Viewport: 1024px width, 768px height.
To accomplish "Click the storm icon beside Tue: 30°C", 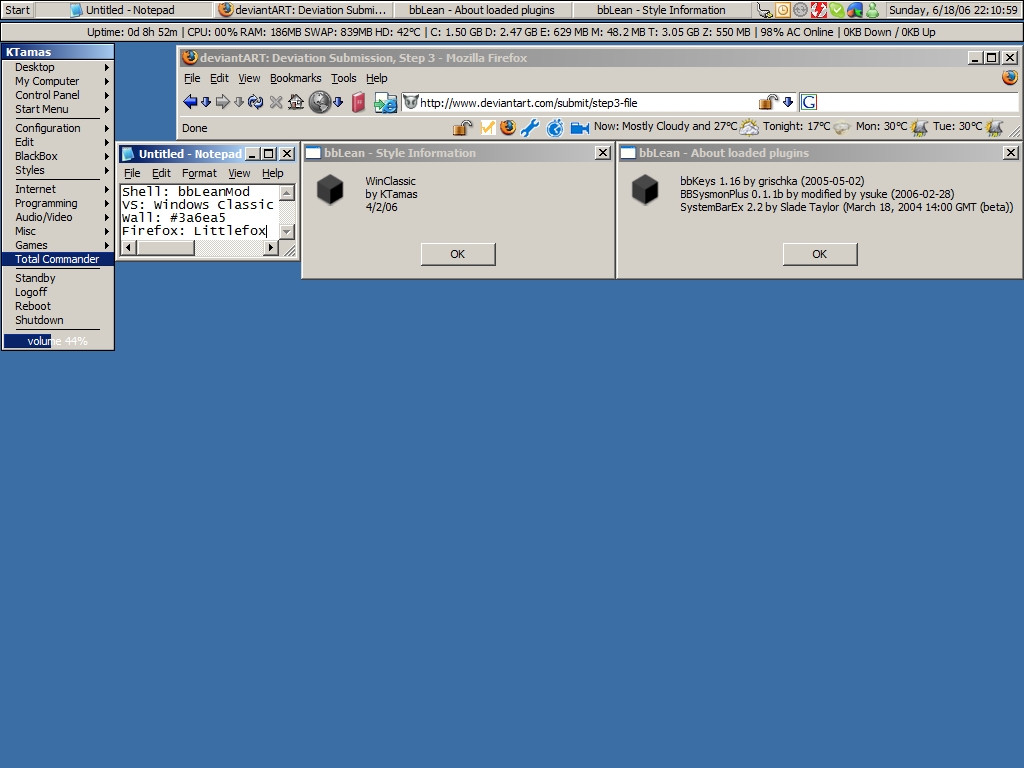I will pyautogui.click(x=995, y=127).
